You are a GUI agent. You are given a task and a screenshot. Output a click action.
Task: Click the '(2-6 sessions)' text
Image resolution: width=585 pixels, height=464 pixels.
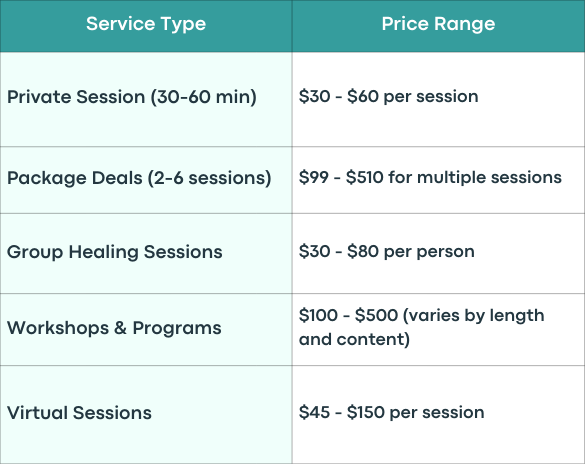(x=210, y=178)
